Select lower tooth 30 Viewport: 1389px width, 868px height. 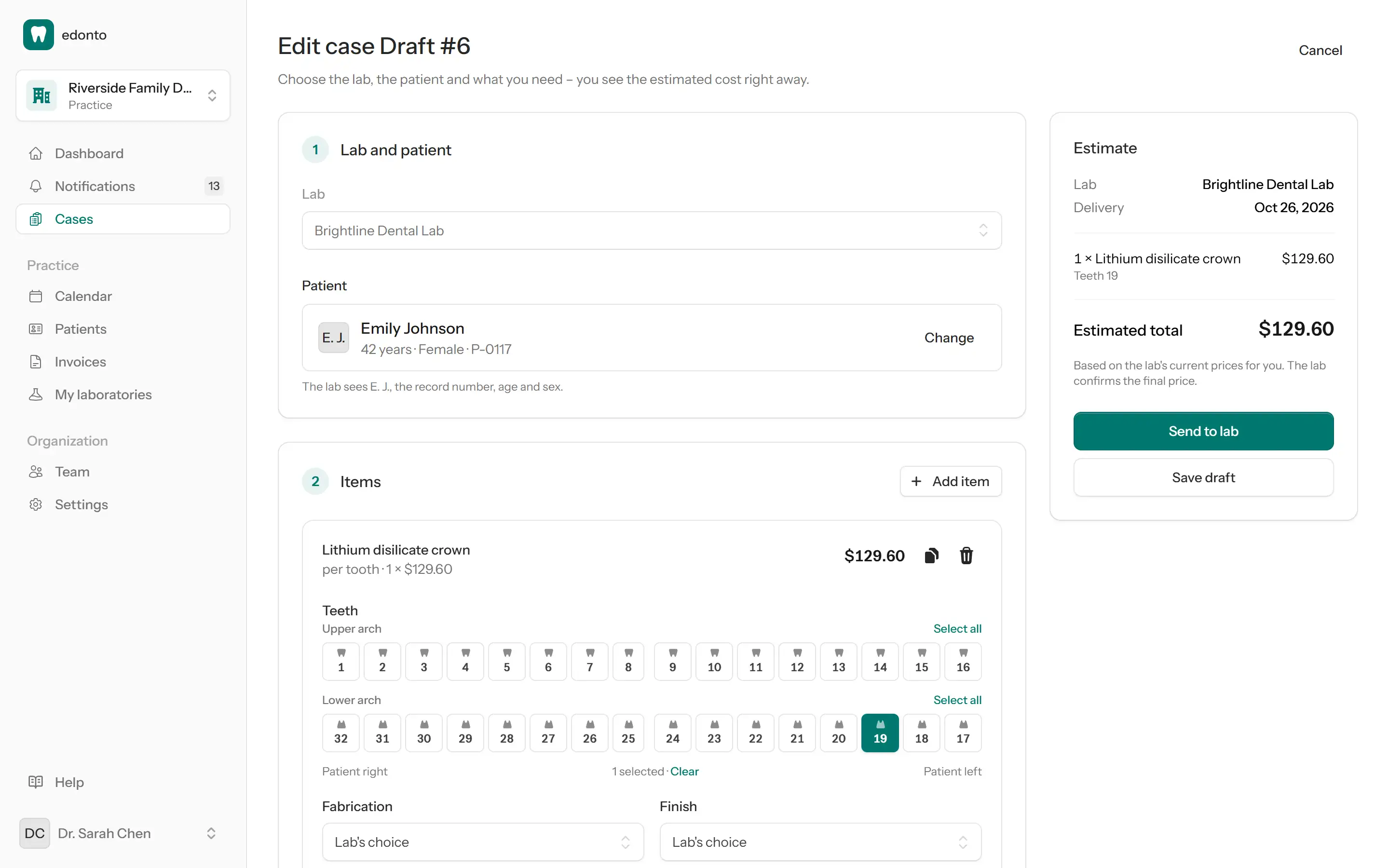coord(423,732)
